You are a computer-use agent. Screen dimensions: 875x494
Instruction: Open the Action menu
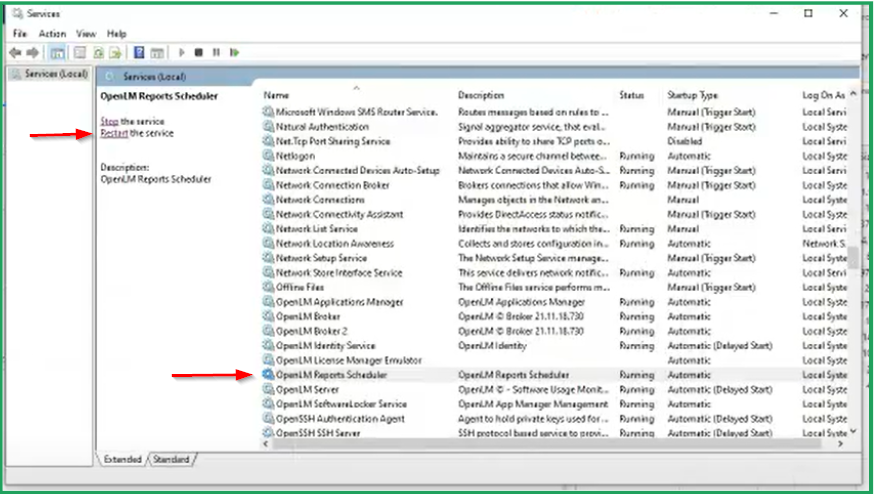[52, 34]
